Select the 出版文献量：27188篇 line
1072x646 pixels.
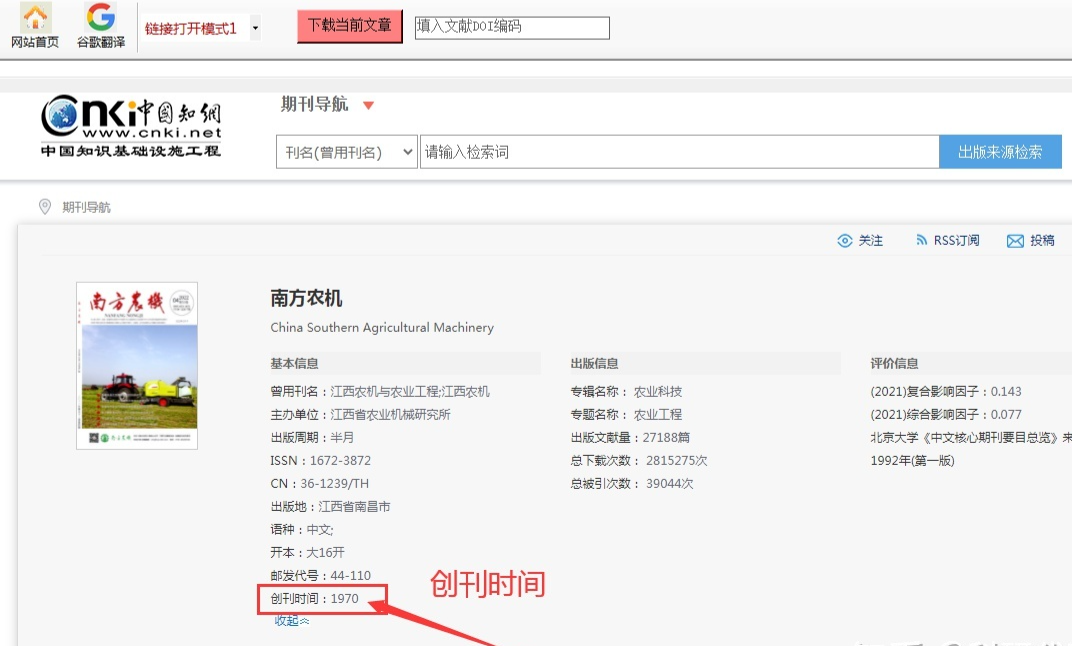pyautogui.click(x=630, y=438)
